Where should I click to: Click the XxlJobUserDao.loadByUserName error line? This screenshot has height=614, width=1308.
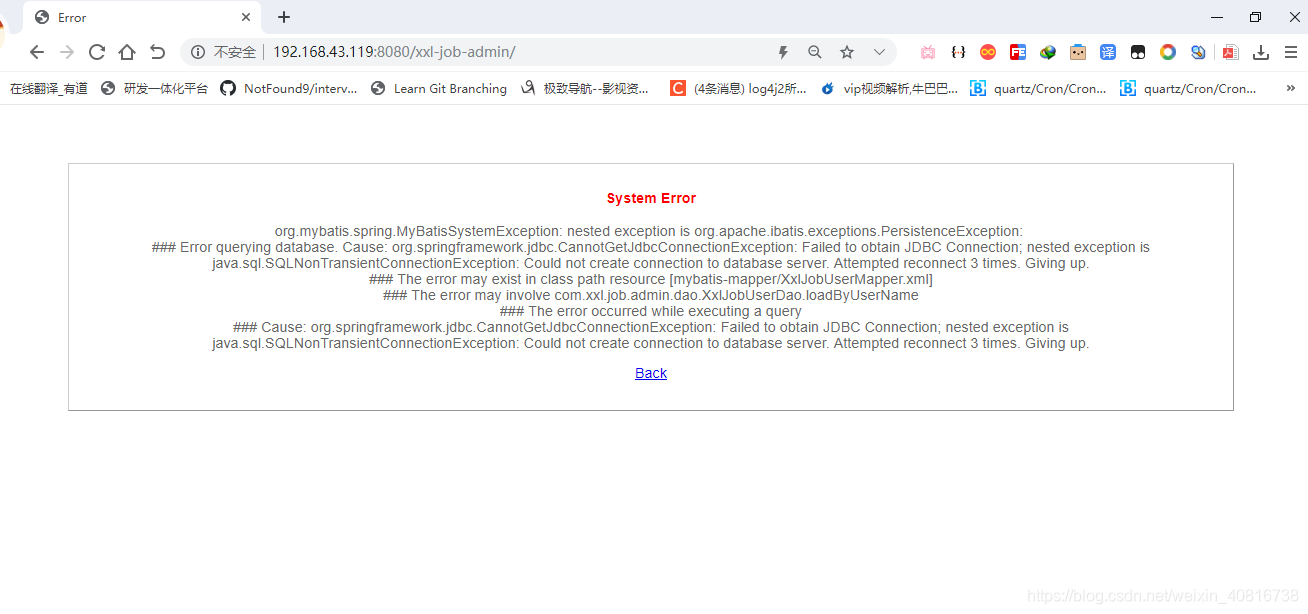click(x=651, y=295)
